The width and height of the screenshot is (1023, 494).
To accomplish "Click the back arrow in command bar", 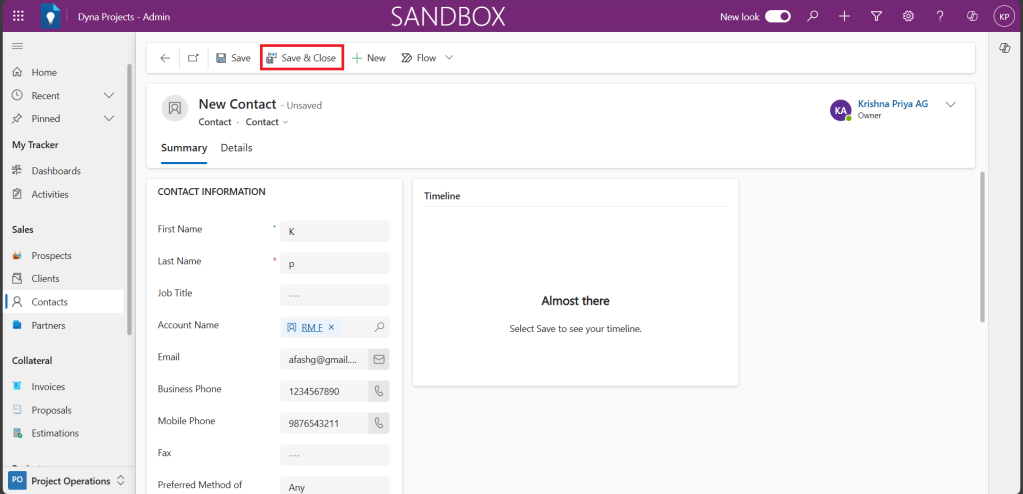I will tap(165, 58).
